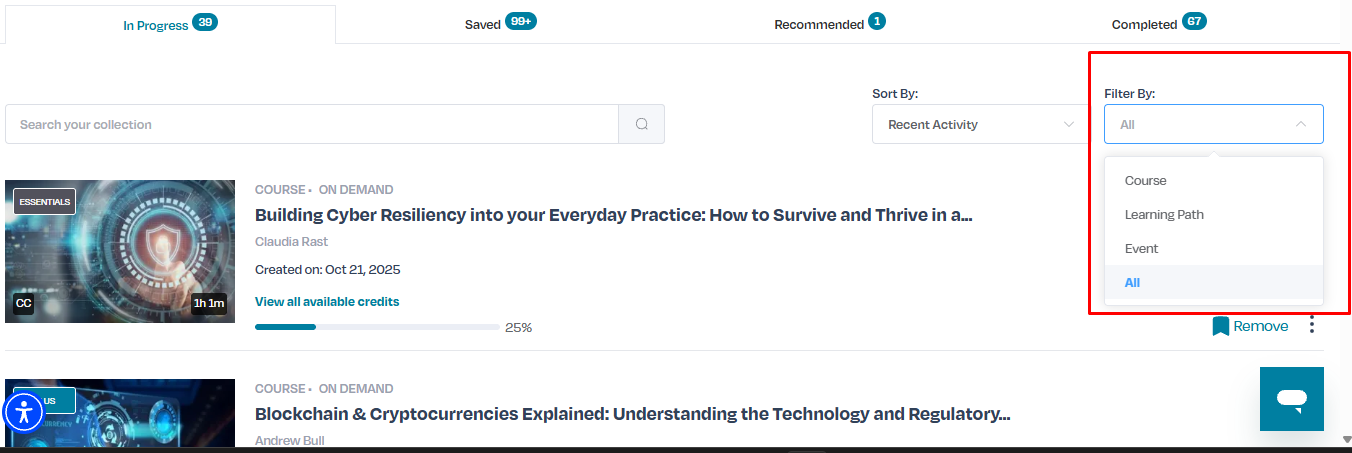Open three-dot menu for Cyber Resiliency course
The width and height of the screenshot is (1352, 453).
tap(1312, 325)
